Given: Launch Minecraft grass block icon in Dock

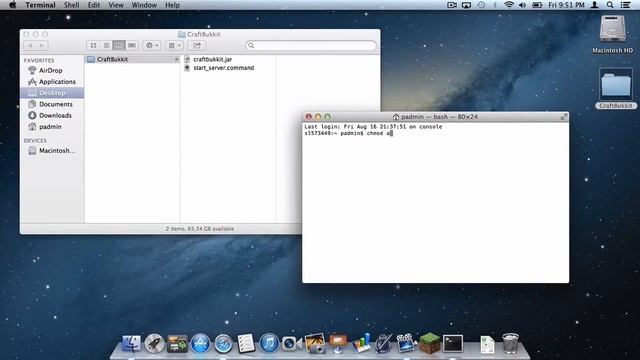Looking at the screenshot, I should click(430, 343).
